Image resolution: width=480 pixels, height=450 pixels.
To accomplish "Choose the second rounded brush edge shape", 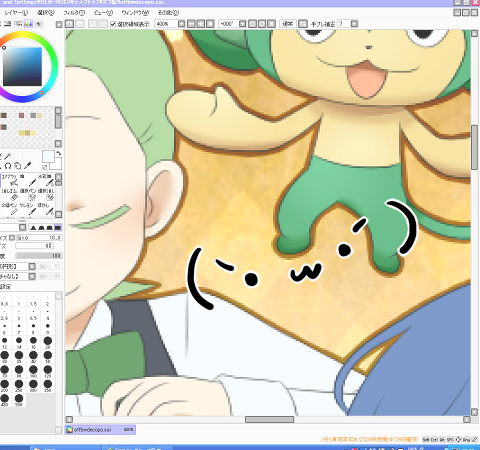I will [x=41, y=228].
